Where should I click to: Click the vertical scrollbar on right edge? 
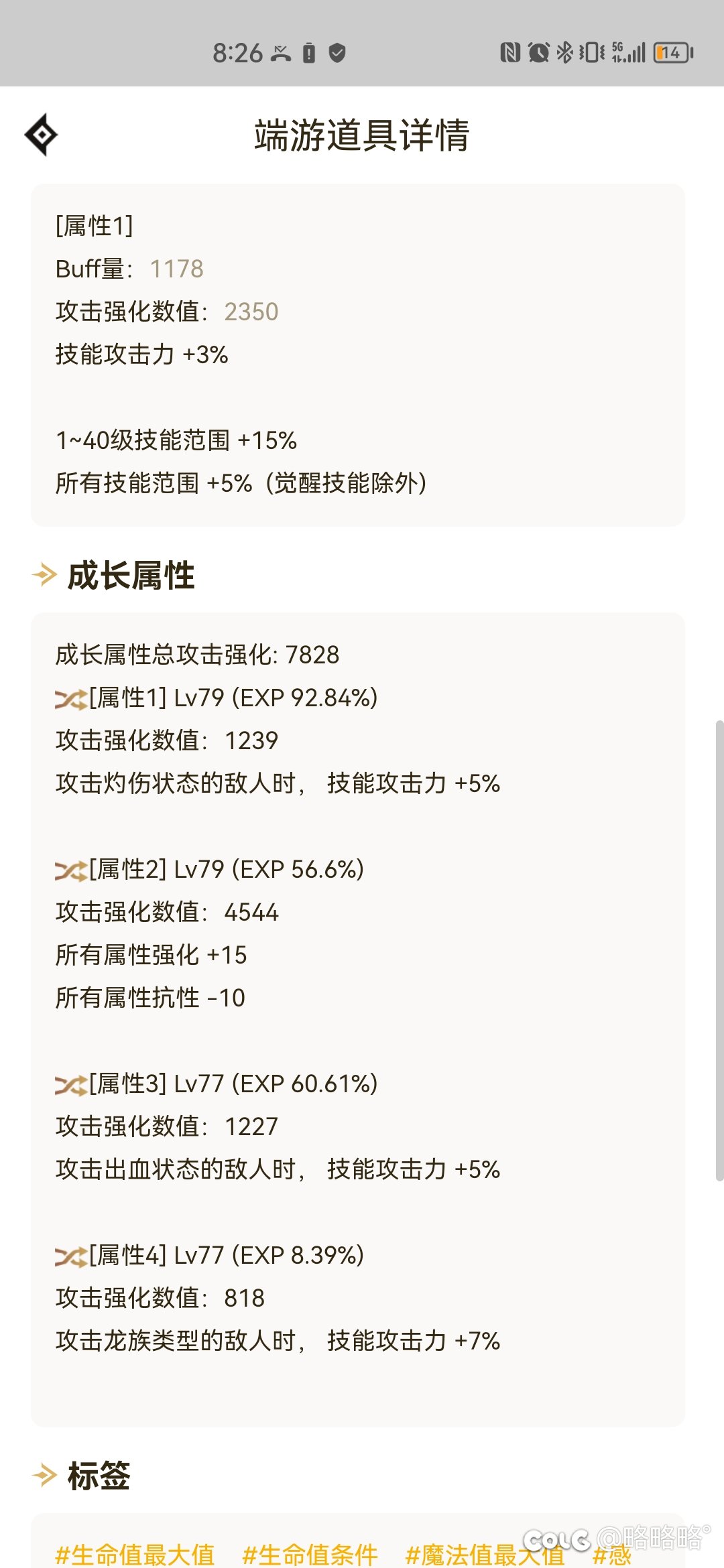(719, 950)
